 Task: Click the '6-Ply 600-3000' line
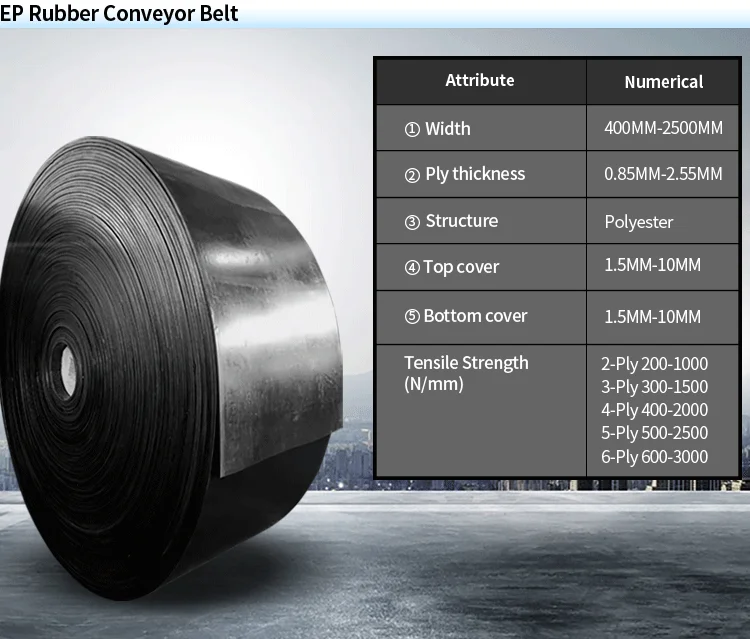654,457
